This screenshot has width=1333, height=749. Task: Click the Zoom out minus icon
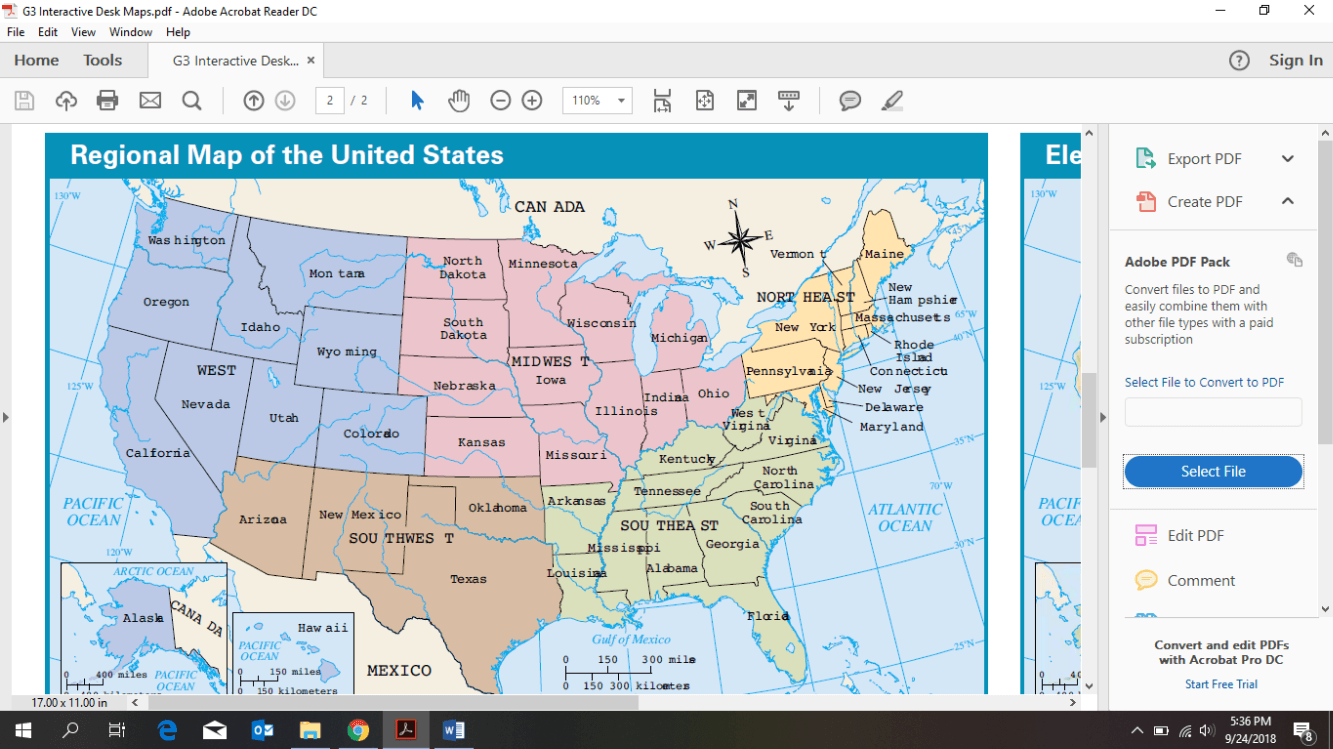[x=500, y=100]
